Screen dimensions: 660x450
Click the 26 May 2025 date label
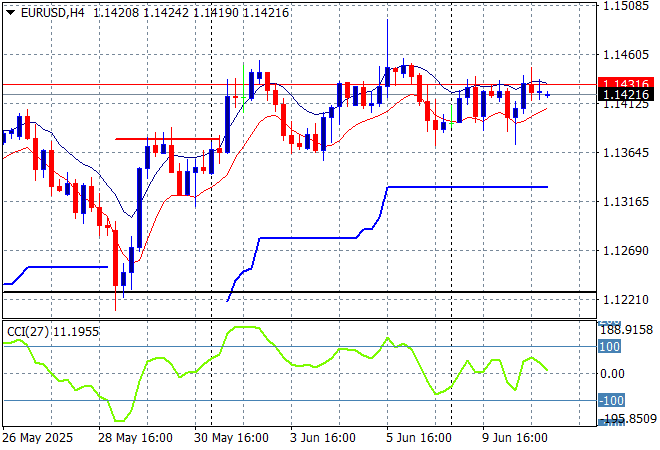(37, 438)
